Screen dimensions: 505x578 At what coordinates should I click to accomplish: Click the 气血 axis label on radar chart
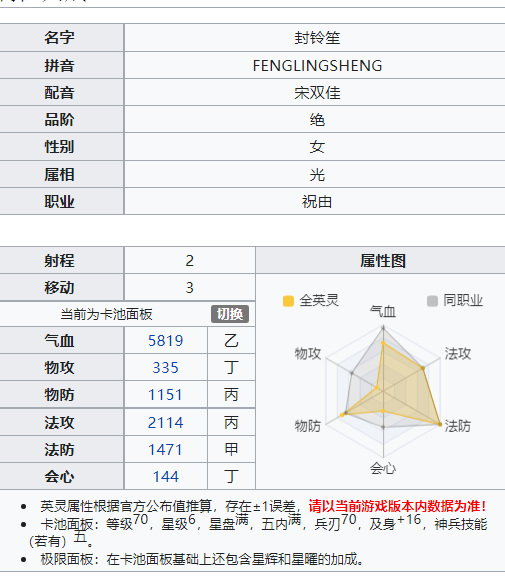click(383, 311)
